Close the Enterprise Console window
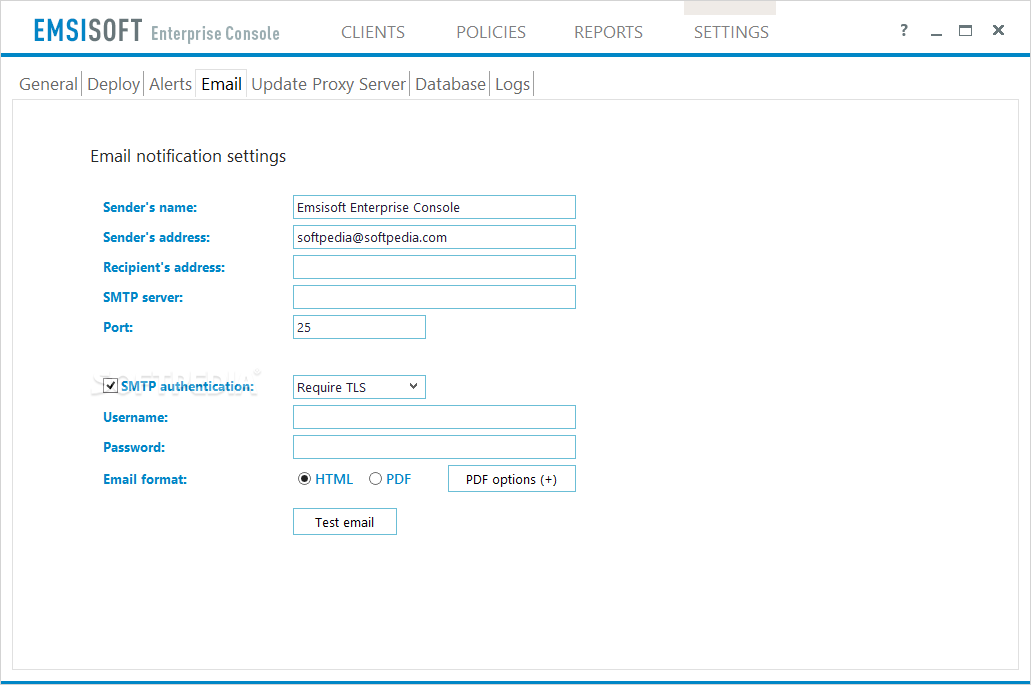The image size is (1031, 685). (998, 30)
